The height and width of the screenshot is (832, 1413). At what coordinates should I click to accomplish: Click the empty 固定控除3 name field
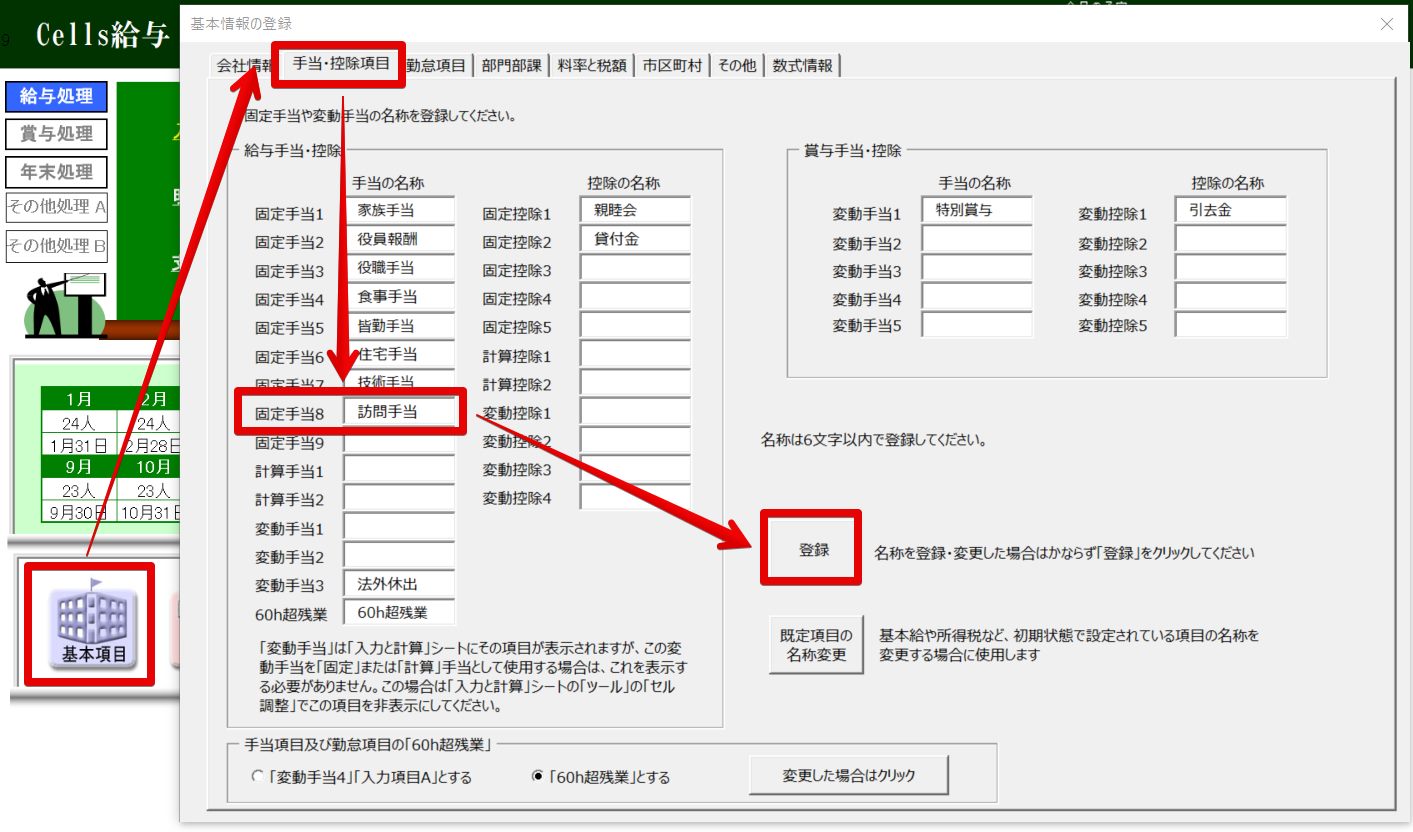(635, 269)
